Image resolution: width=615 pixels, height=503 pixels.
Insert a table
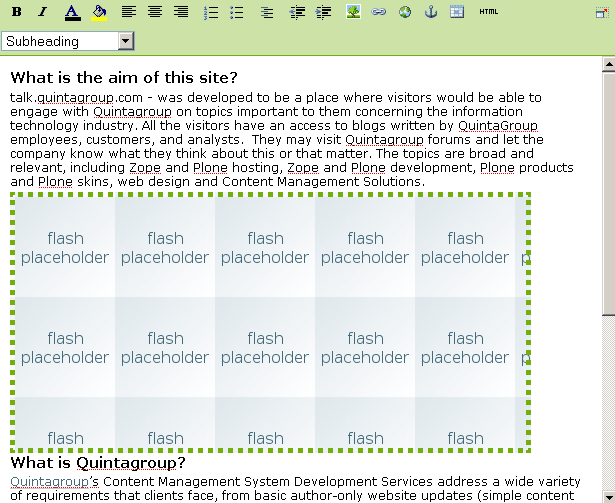pyautogui.click(x=457, y=12)
